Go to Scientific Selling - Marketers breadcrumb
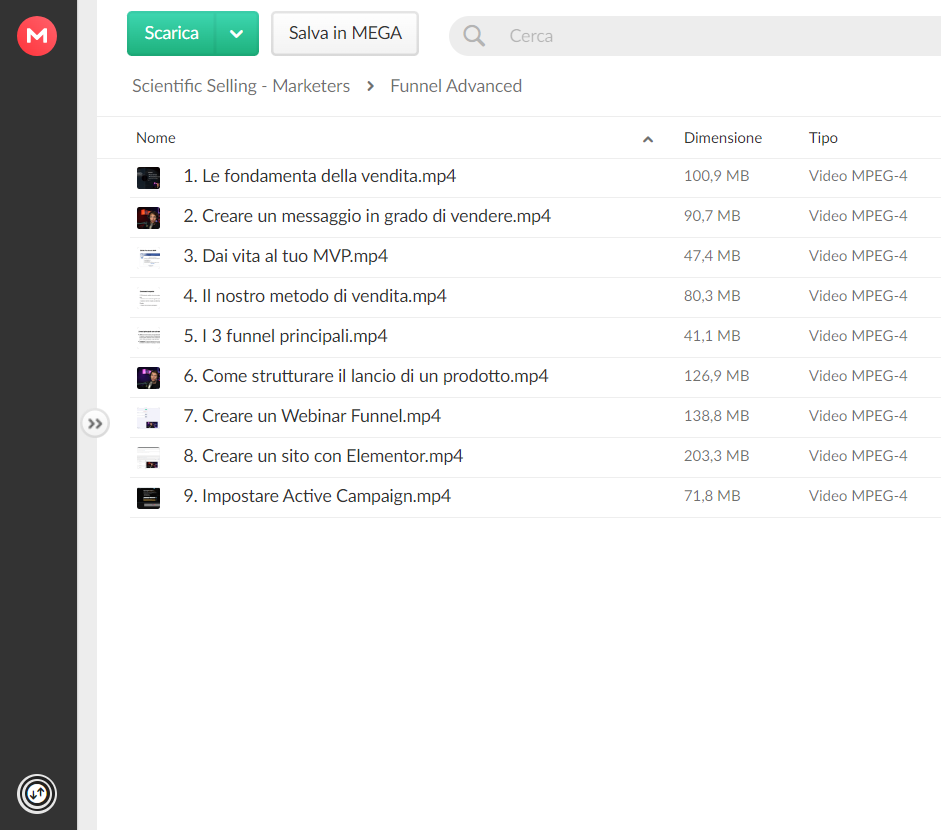This screenshot has width=941, height=830. (241, 86)
